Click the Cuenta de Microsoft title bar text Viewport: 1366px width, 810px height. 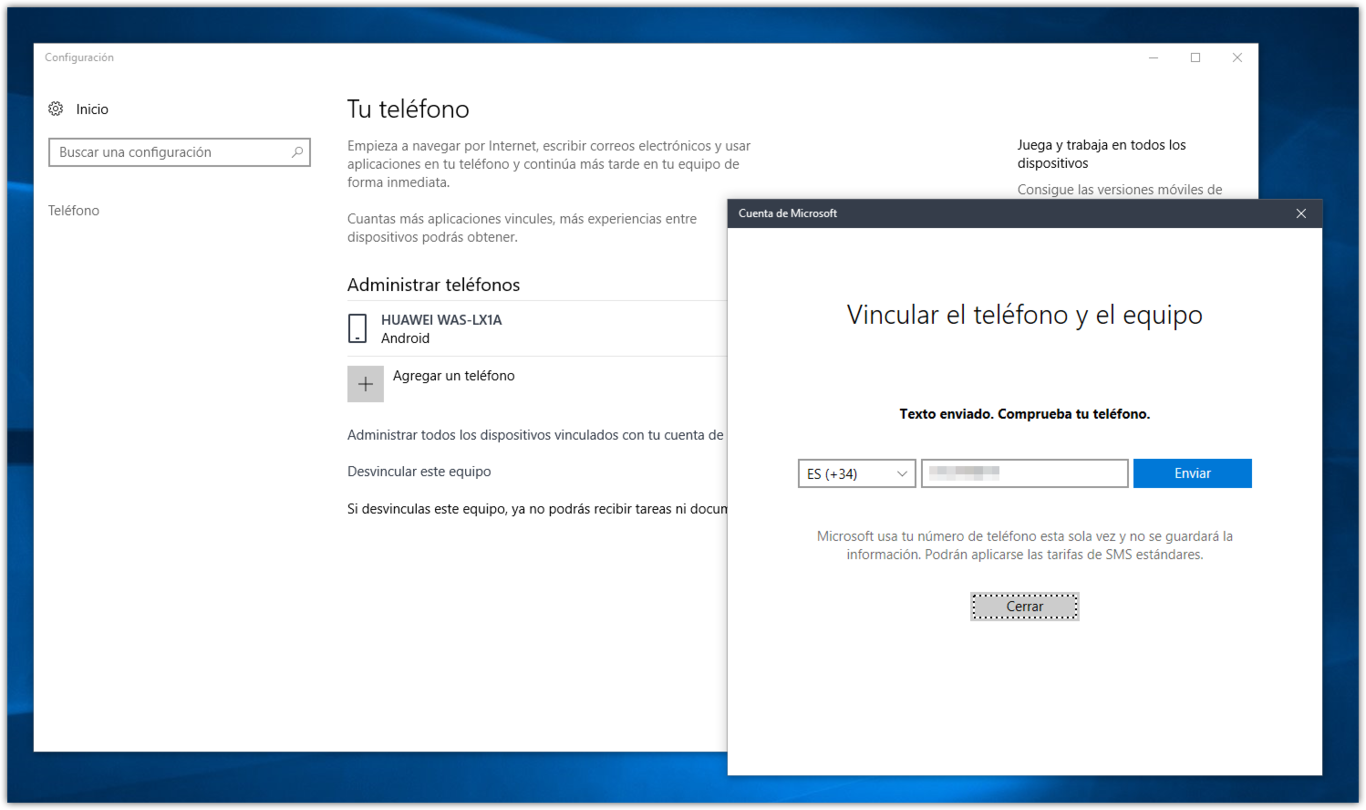pyautogui.click(x=788, y=213)
